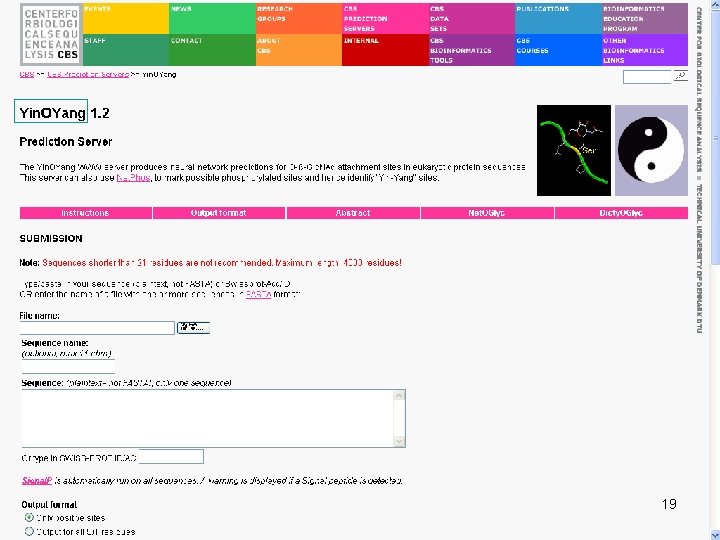Follow the NetPhos link
The image size is (720, 540).
click(x=133, y=178)
